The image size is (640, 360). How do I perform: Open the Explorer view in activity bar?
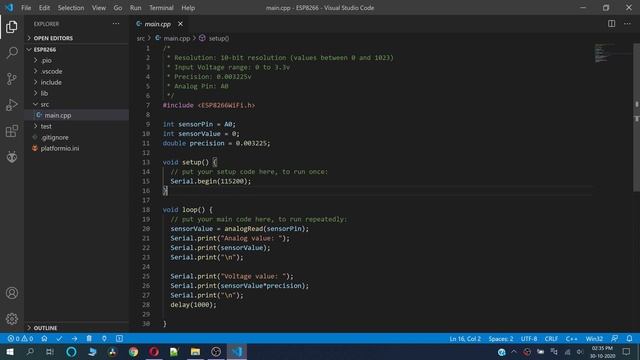click(12, 27)
